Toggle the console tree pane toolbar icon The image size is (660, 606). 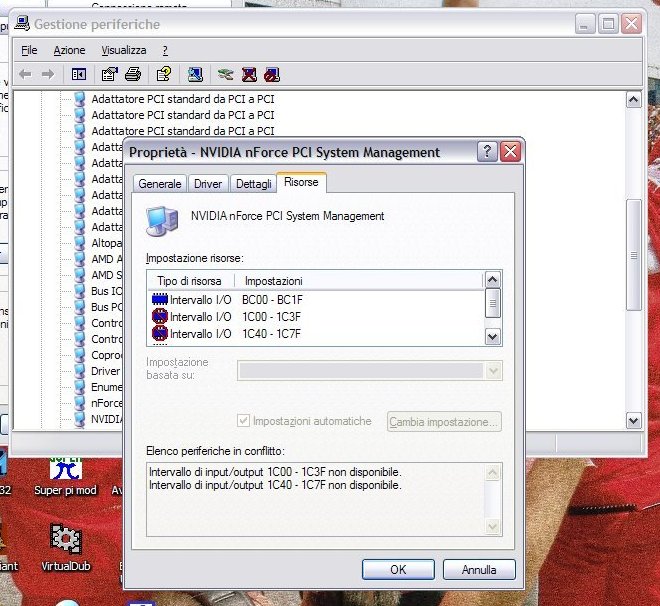point(79,74)
